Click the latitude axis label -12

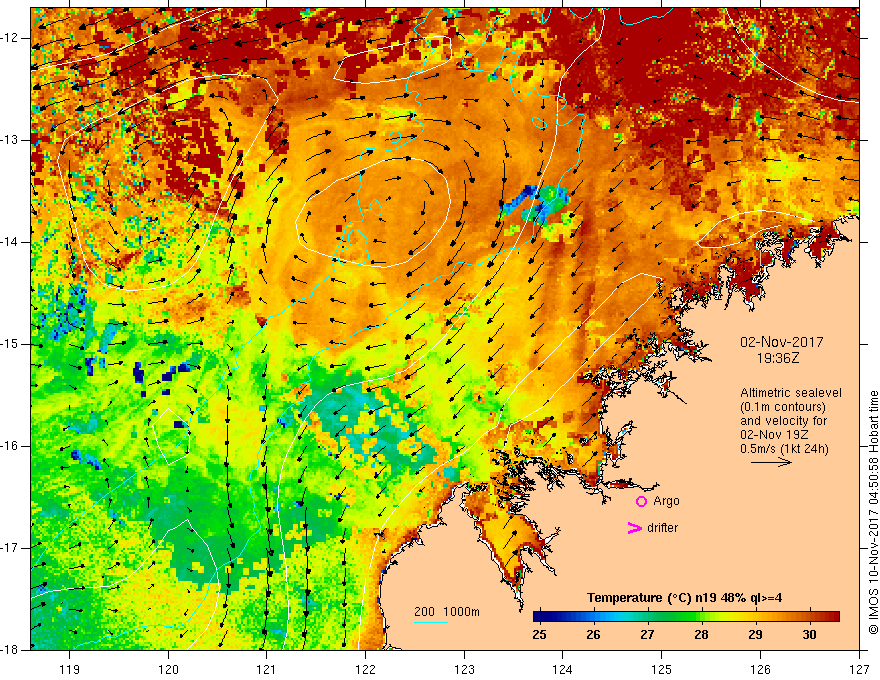click(10, 38)
